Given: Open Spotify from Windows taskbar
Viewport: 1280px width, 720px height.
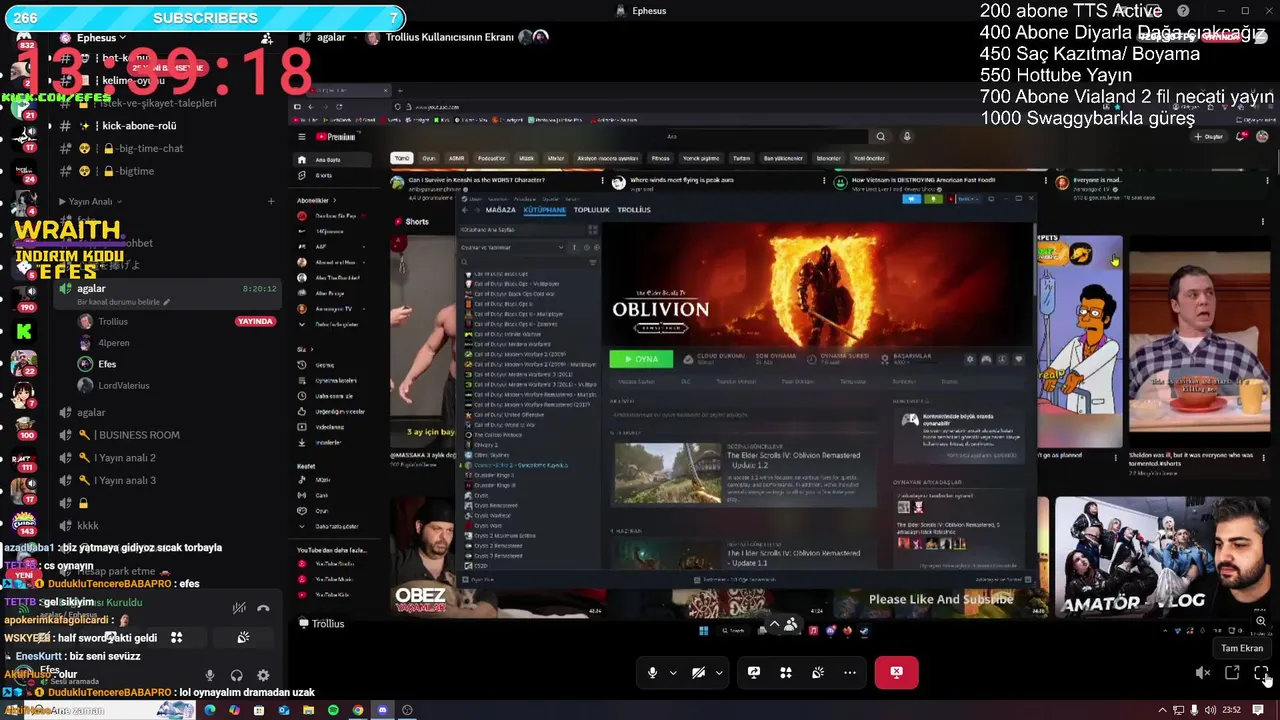Looking at the screenshot, I should coord(333,710).
